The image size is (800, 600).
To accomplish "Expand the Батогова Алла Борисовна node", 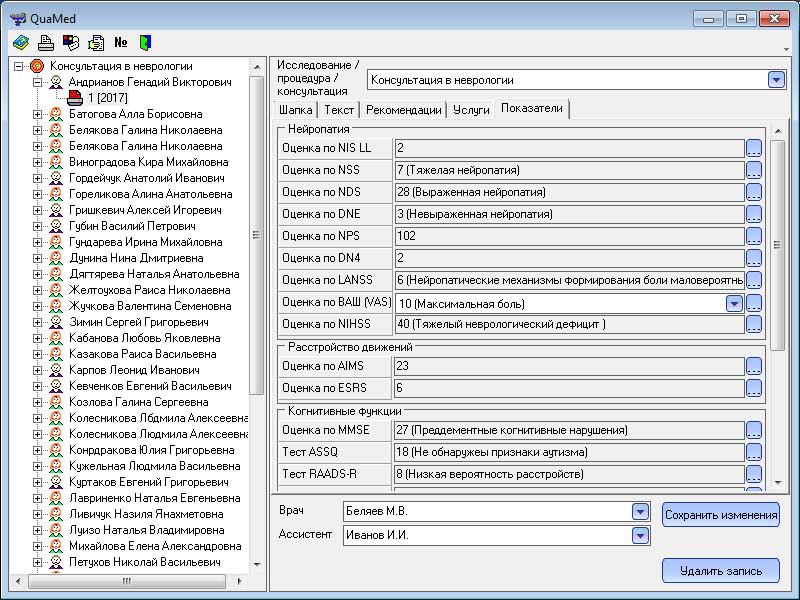I will 38,114.
